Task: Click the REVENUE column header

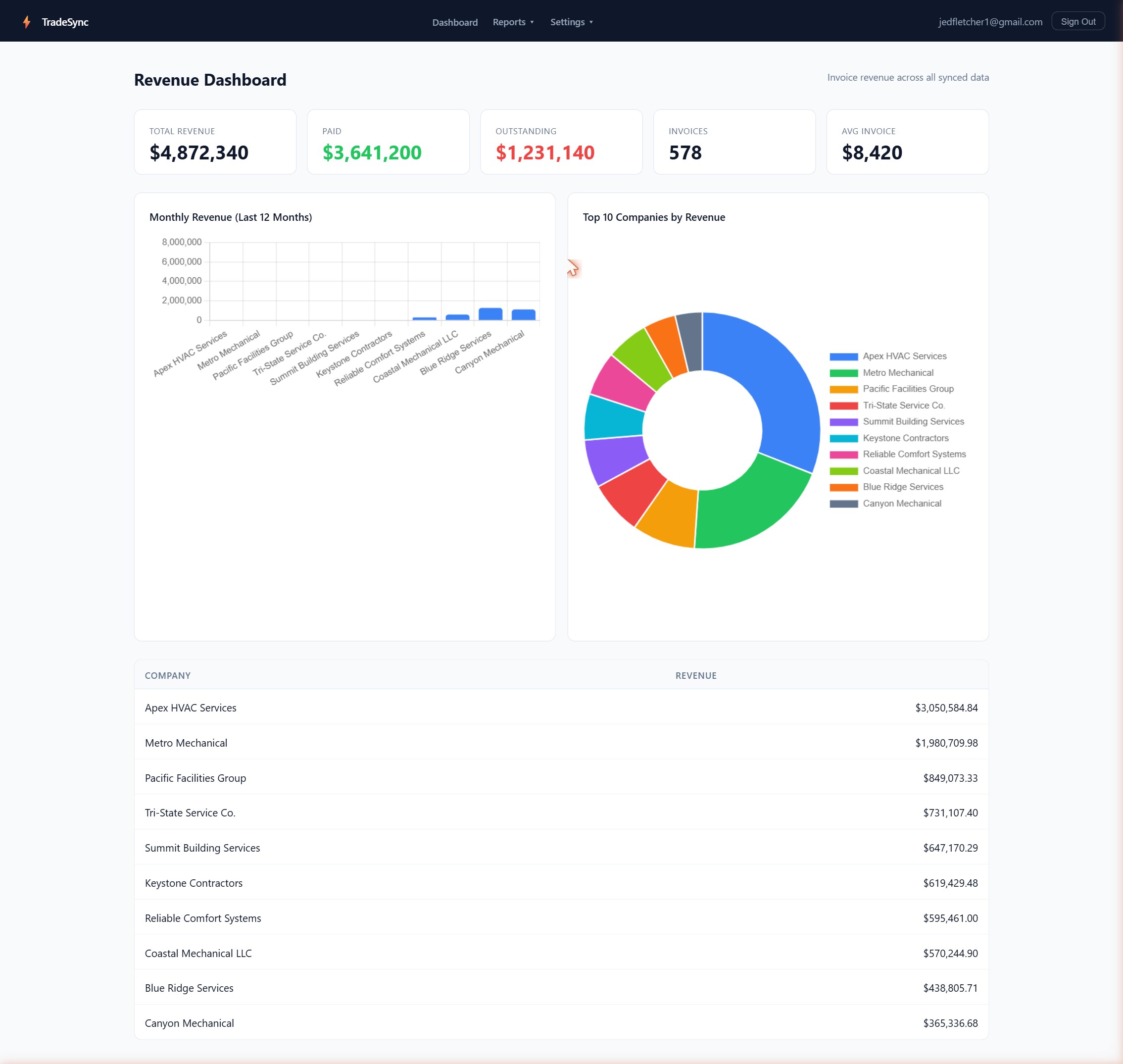Action: (x=695, y=675)
